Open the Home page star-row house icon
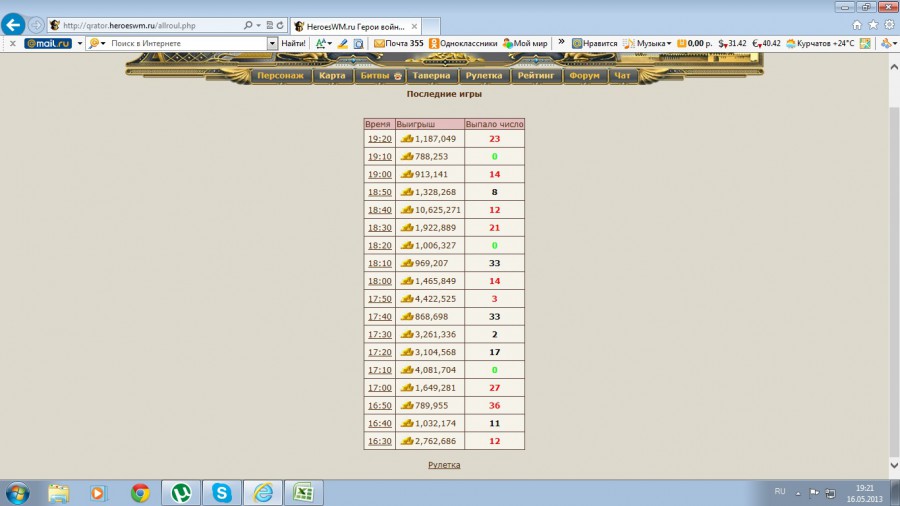This screenshot has height=506, width=900. pyautogui.click(x=857, y=24)
